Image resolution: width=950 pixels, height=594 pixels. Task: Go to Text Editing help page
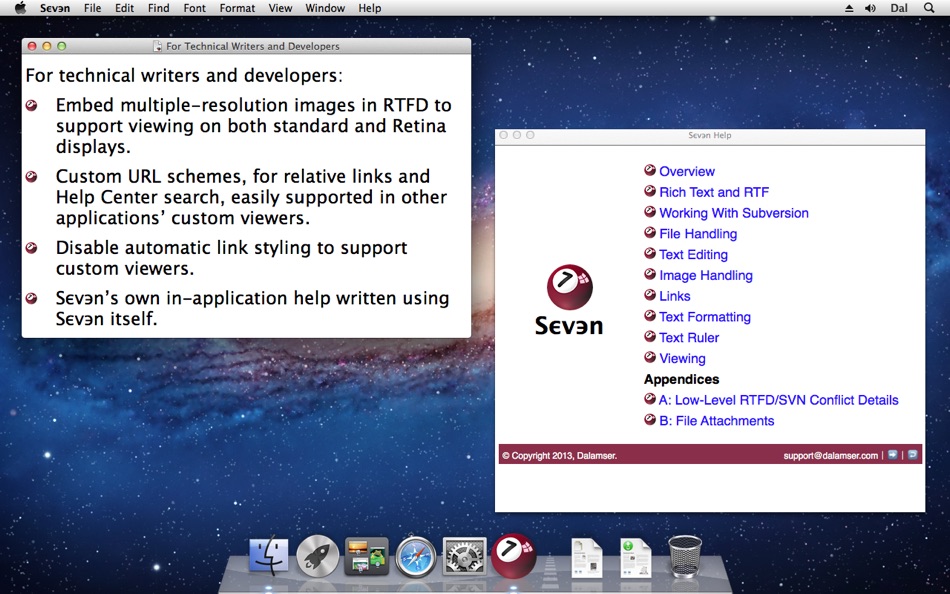(693, 255)
